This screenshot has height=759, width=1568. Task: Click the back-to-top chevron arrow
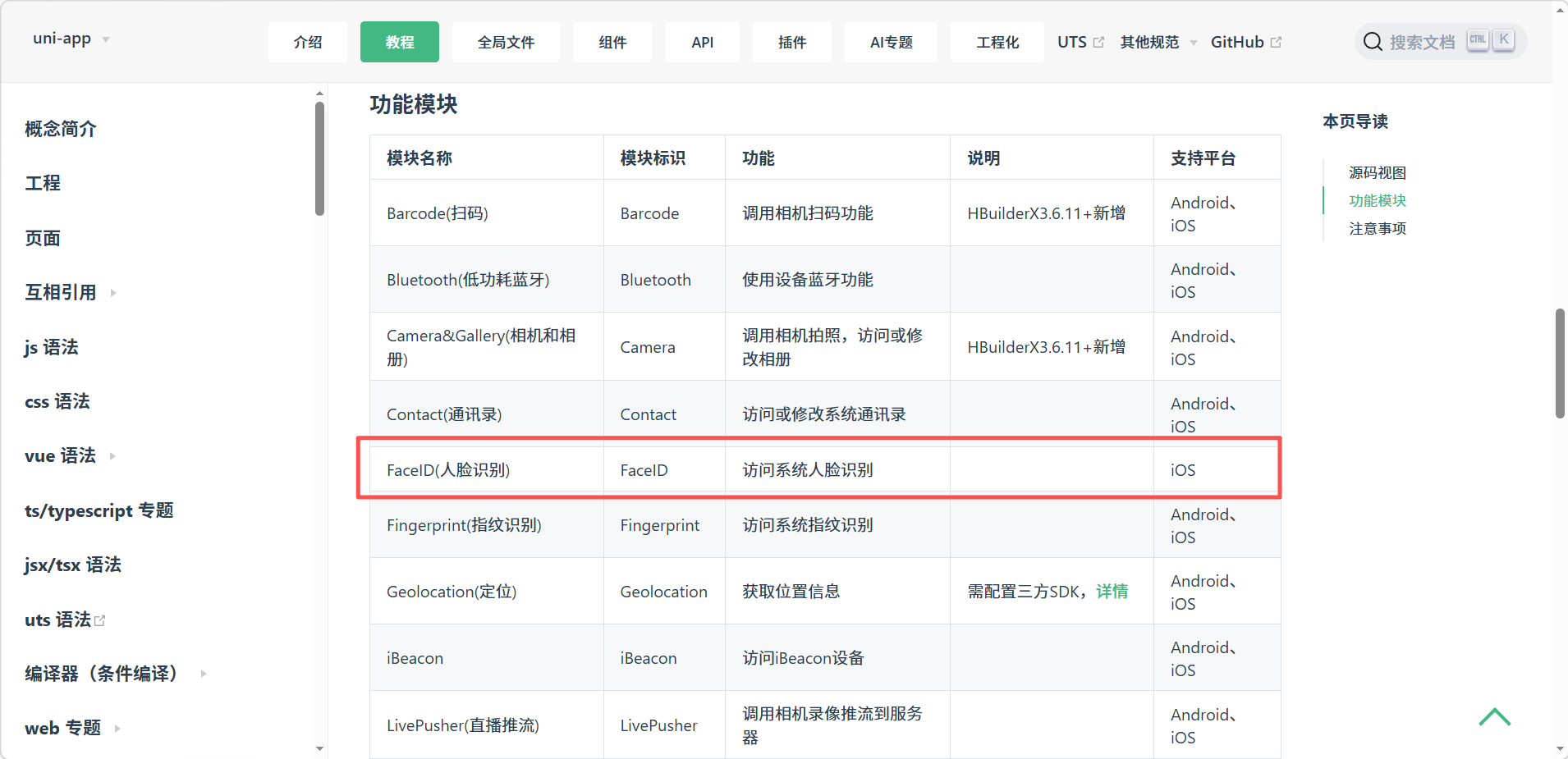tap(1494, 717)
